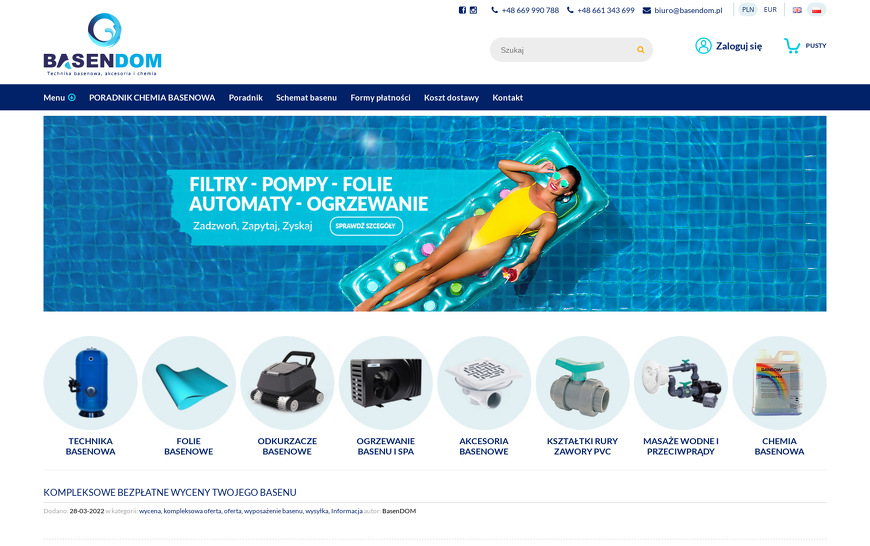Image resolution: width=870 pixels, height=546 pixels.
Task: Select the Polish flag language
Action: (816, 10)
